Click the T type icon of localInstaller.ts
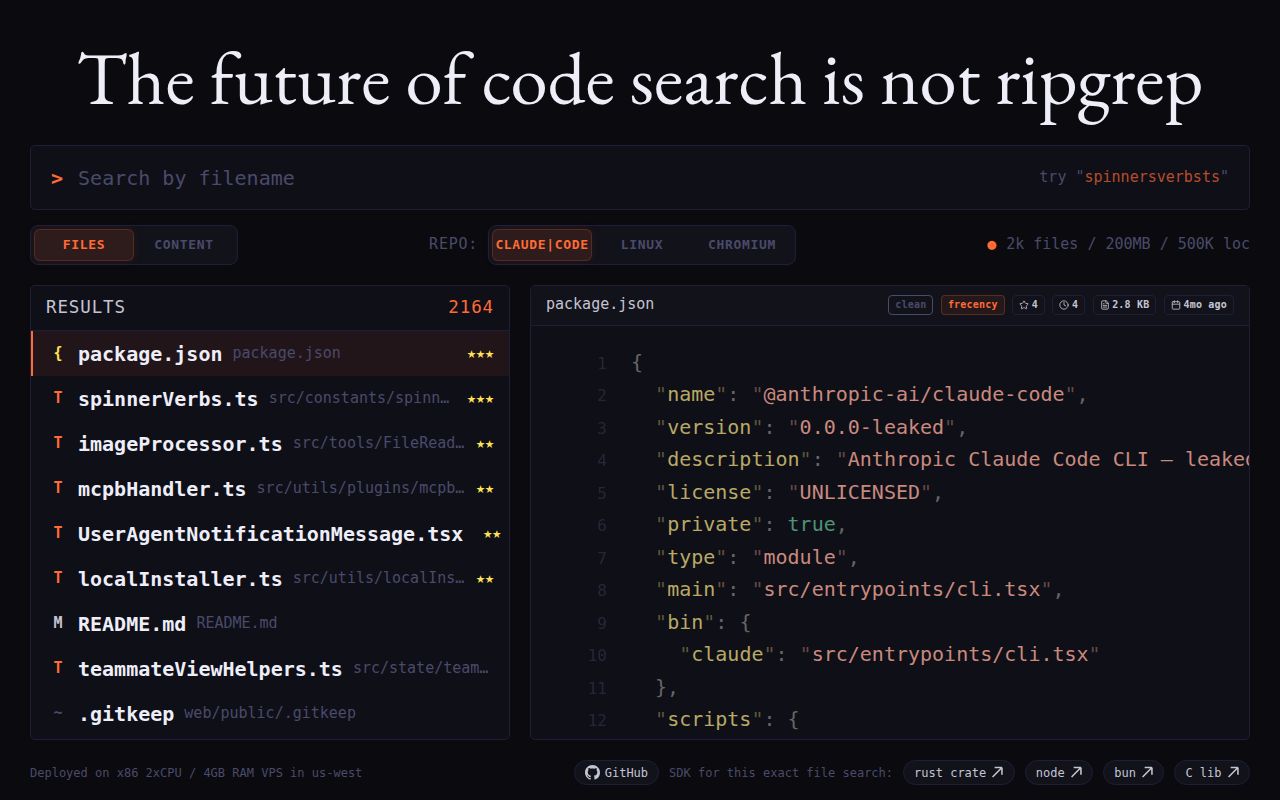The image size is (1280, 800). pos(58,578)
